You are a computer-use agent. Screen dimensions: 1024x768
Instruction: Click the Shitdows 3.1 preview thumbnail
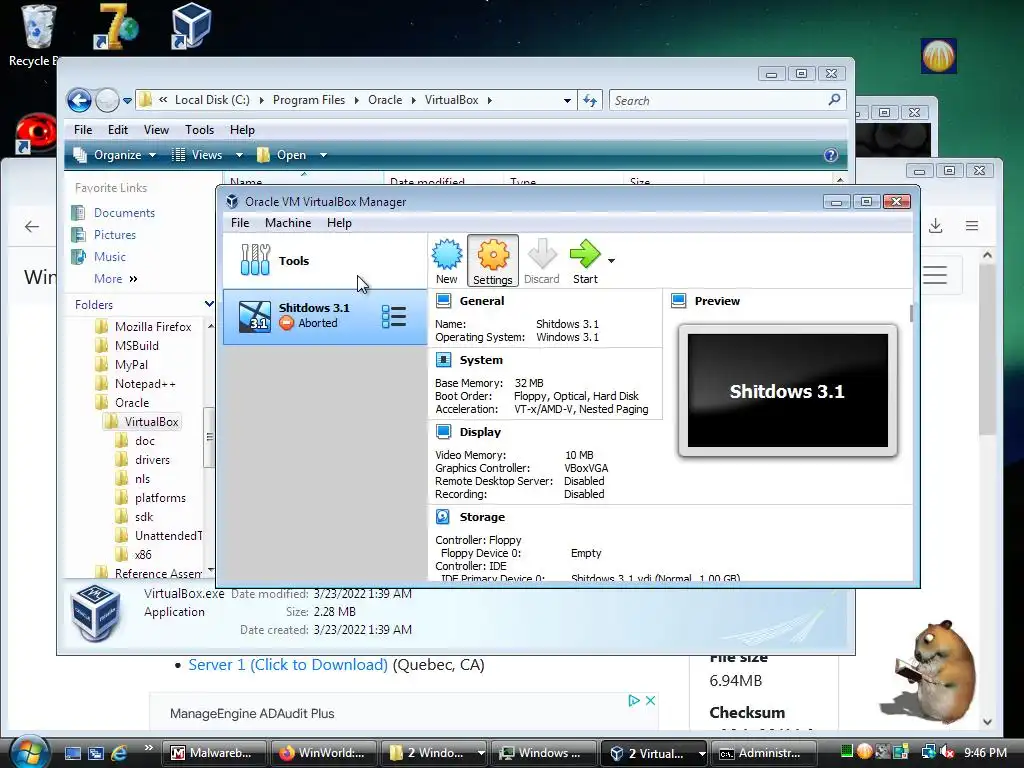[x=788, y=391]
